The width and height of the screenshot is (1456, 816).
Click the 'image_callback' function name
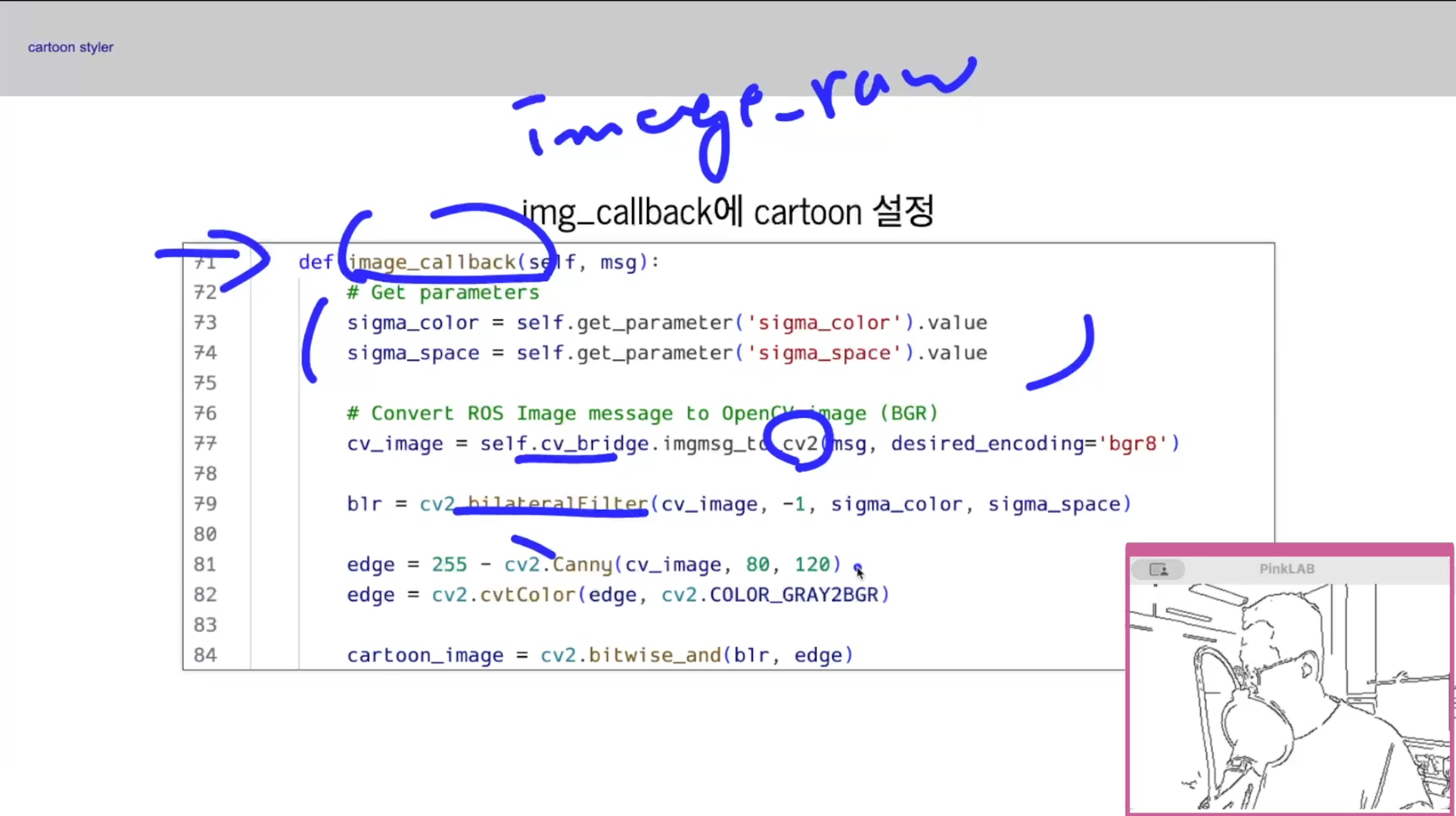pyautogui.click(x=433, y=262)
